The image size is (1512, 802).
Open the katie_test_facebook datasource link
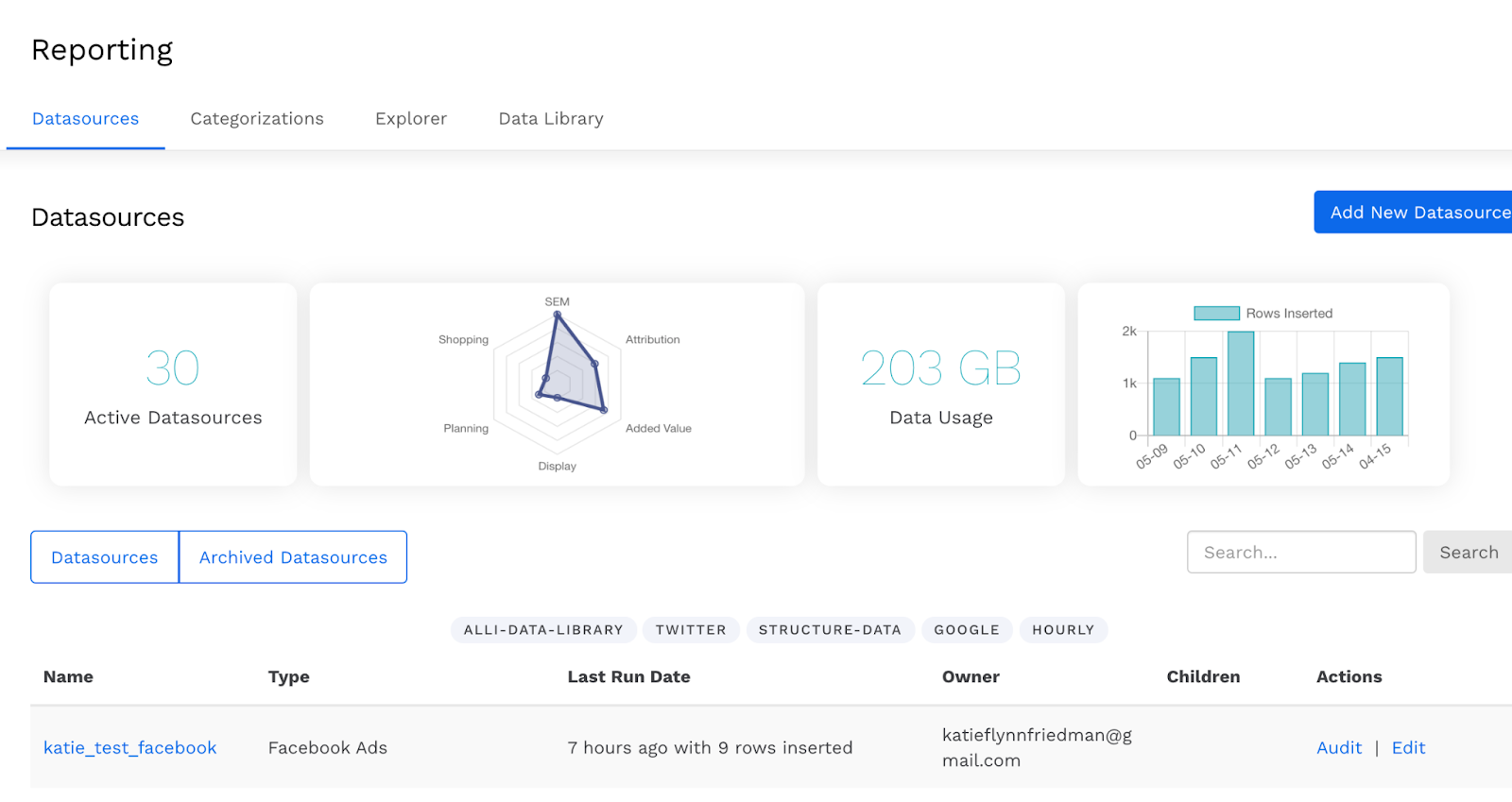[x=130, y=748]
